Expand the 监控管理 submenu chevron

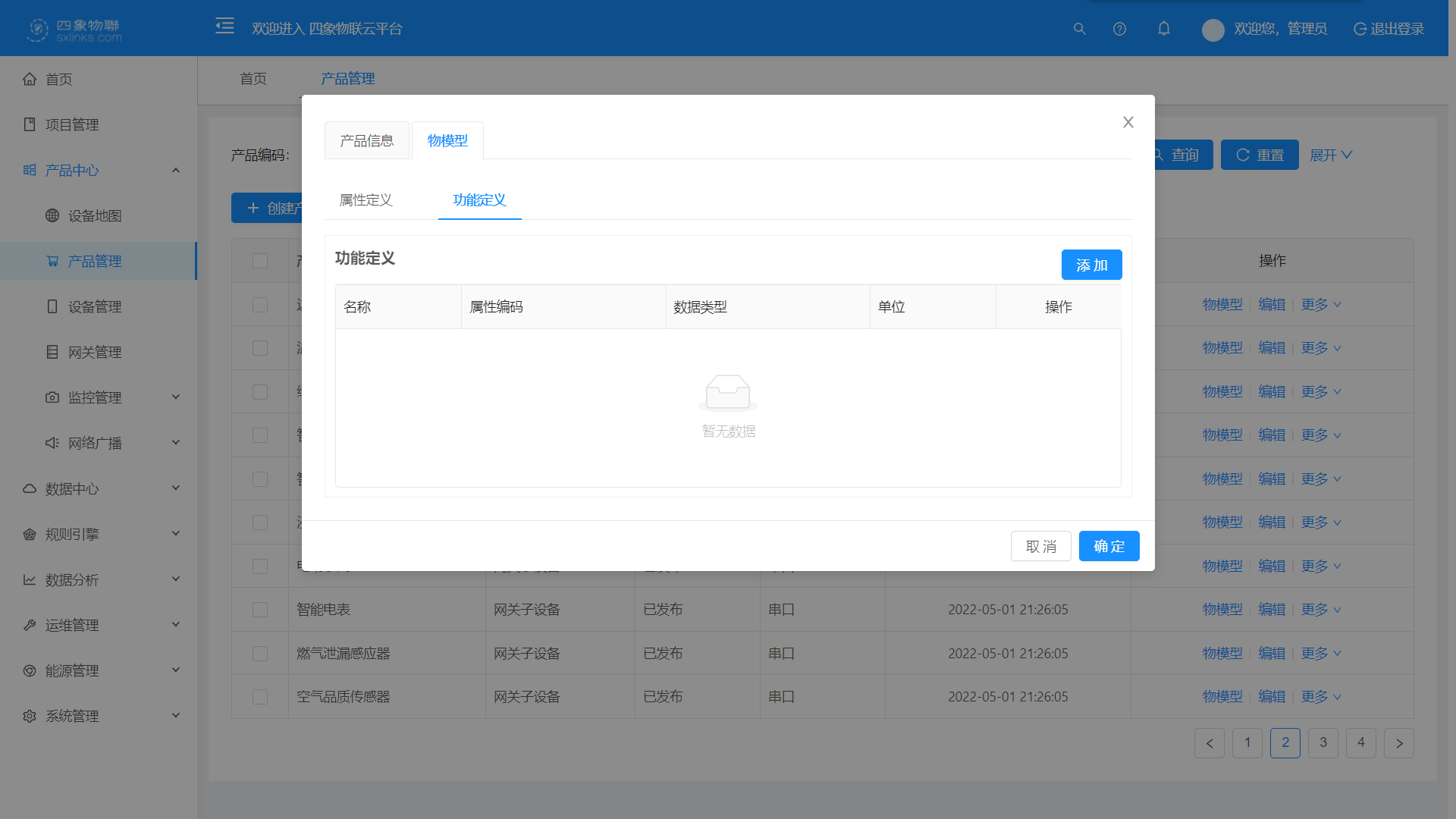tap(175, 396)
